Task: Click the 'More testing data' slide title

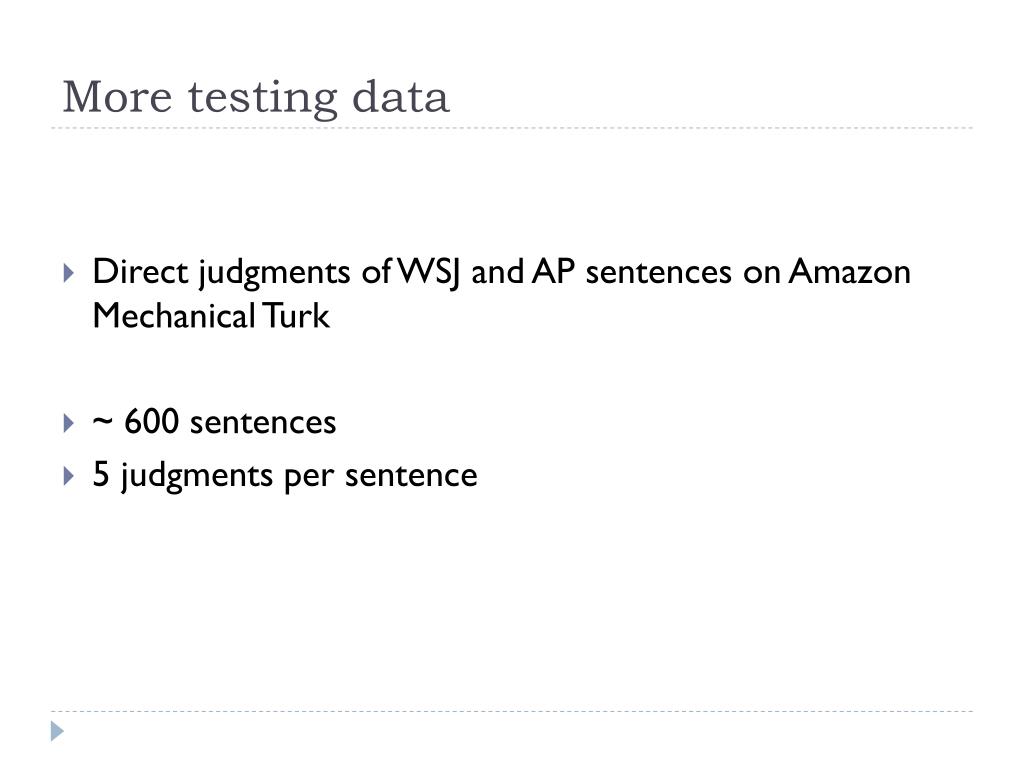Action: tap(256, 97)
